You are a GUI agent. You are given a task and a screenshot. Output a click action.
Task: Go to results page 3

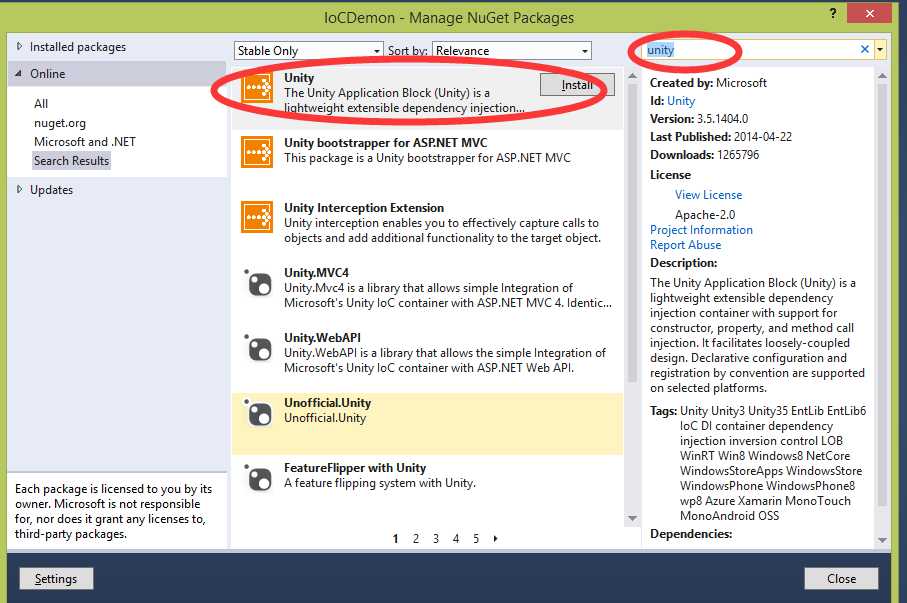(436, 539)
